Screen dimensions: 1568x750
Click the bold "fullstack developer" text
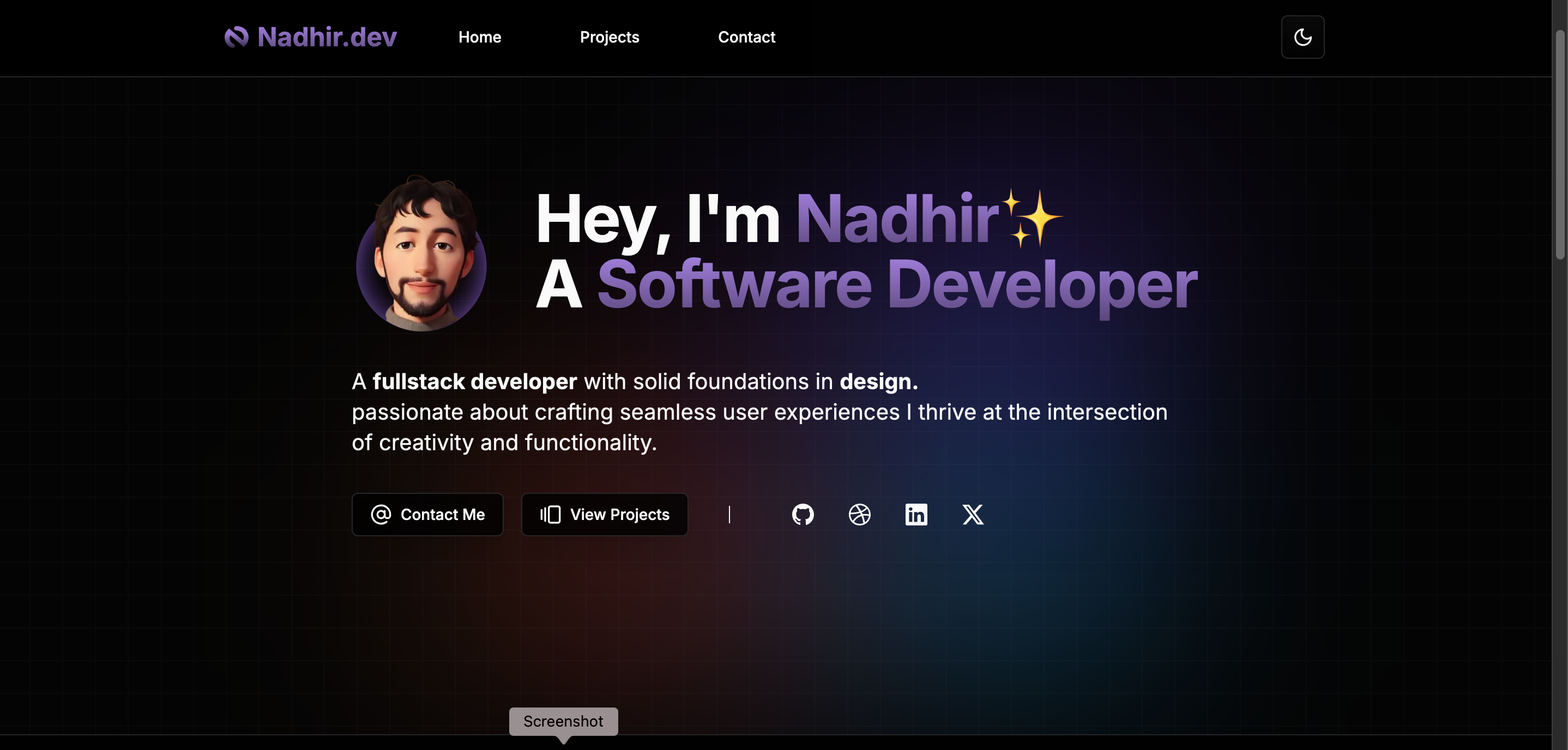click(474, 382)
